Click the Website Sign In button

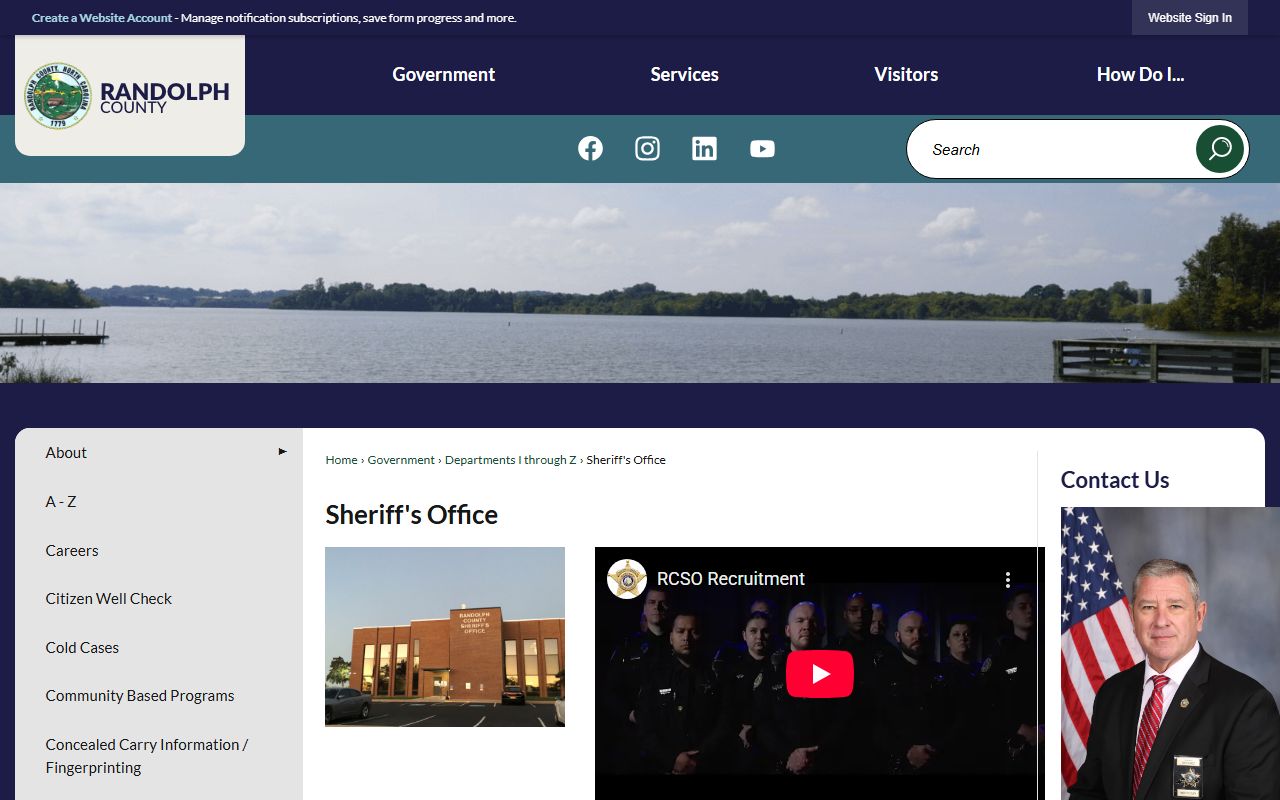tap(1190, 18)
